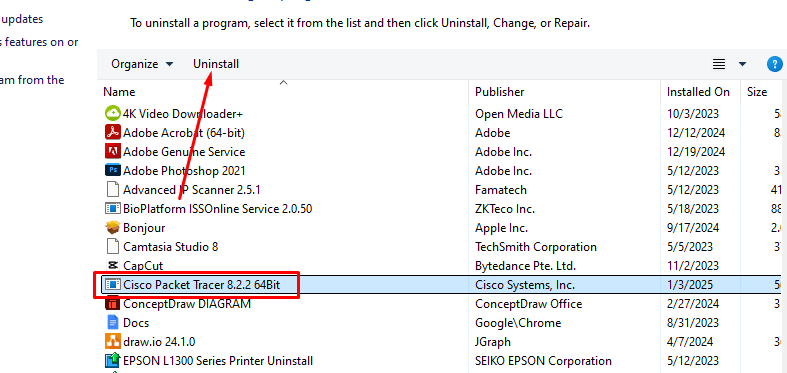Open the Organize dropdown menu
The height and width of the screenshot is (373, 787).
click(142, 64)
